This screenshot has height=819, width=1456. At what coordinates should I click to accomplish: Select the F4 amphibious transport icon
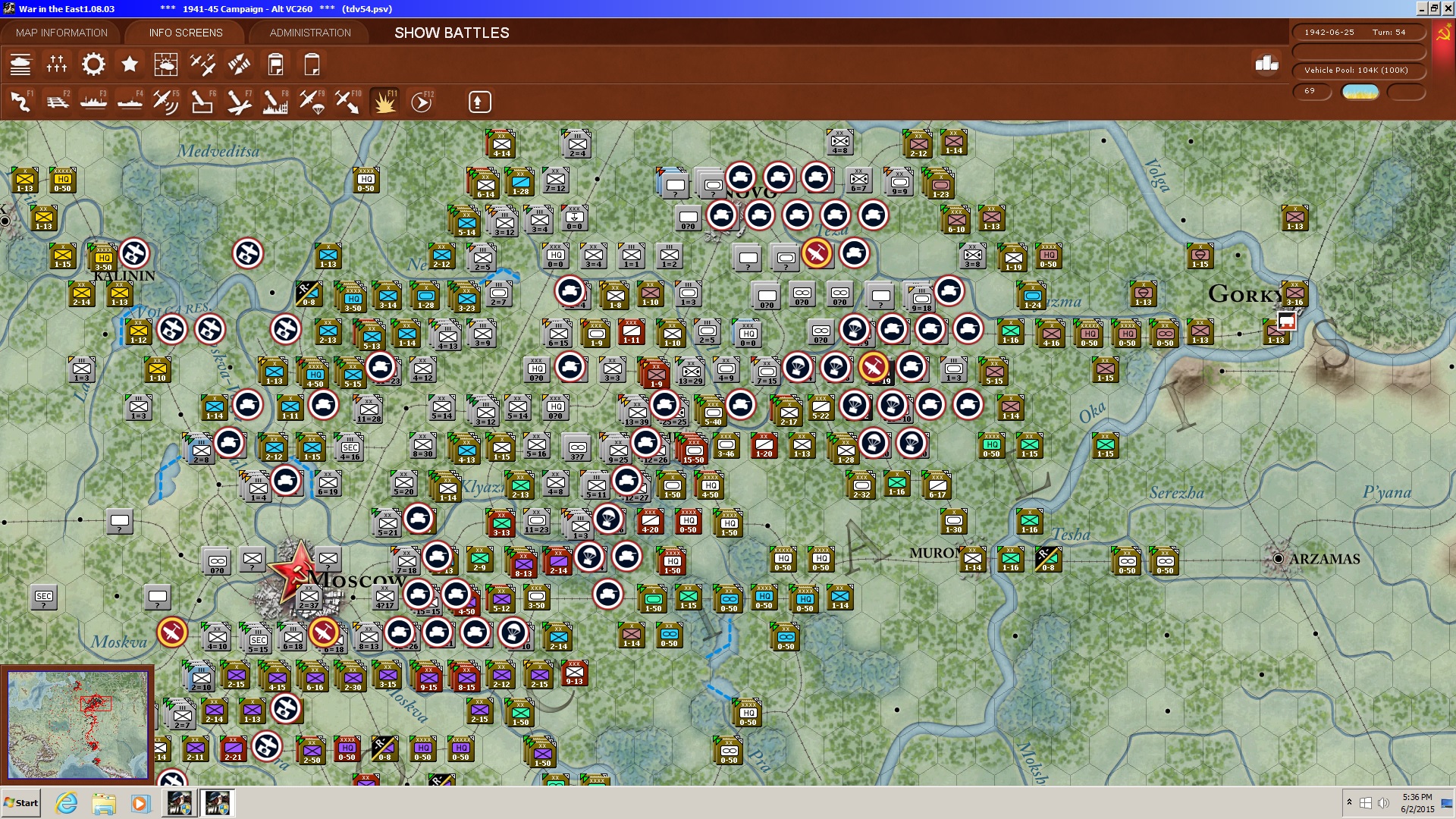pyautogui.click(x=130, y=102)
